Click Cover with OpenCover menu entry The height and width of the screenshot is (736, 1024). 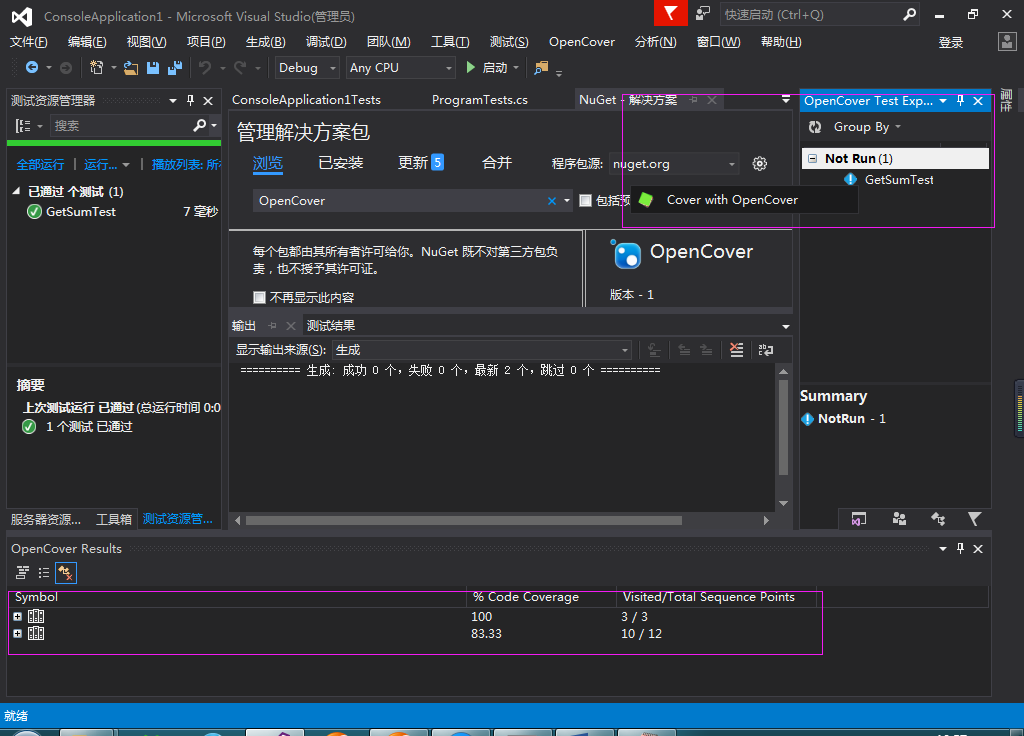(x=744, y=200)
